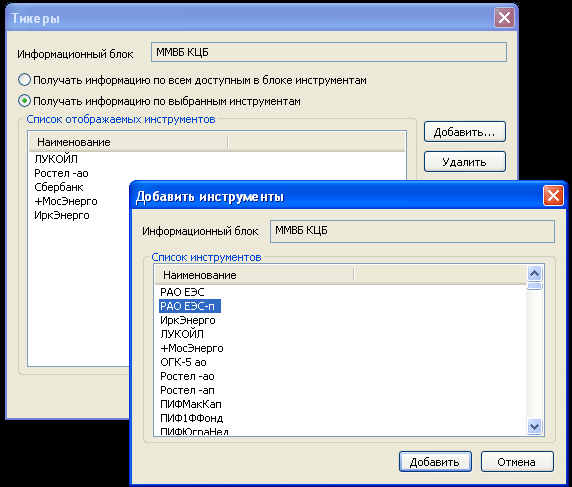Click Наименование header in Тикеры list
572x487 pixels.
tap(128, 142)
